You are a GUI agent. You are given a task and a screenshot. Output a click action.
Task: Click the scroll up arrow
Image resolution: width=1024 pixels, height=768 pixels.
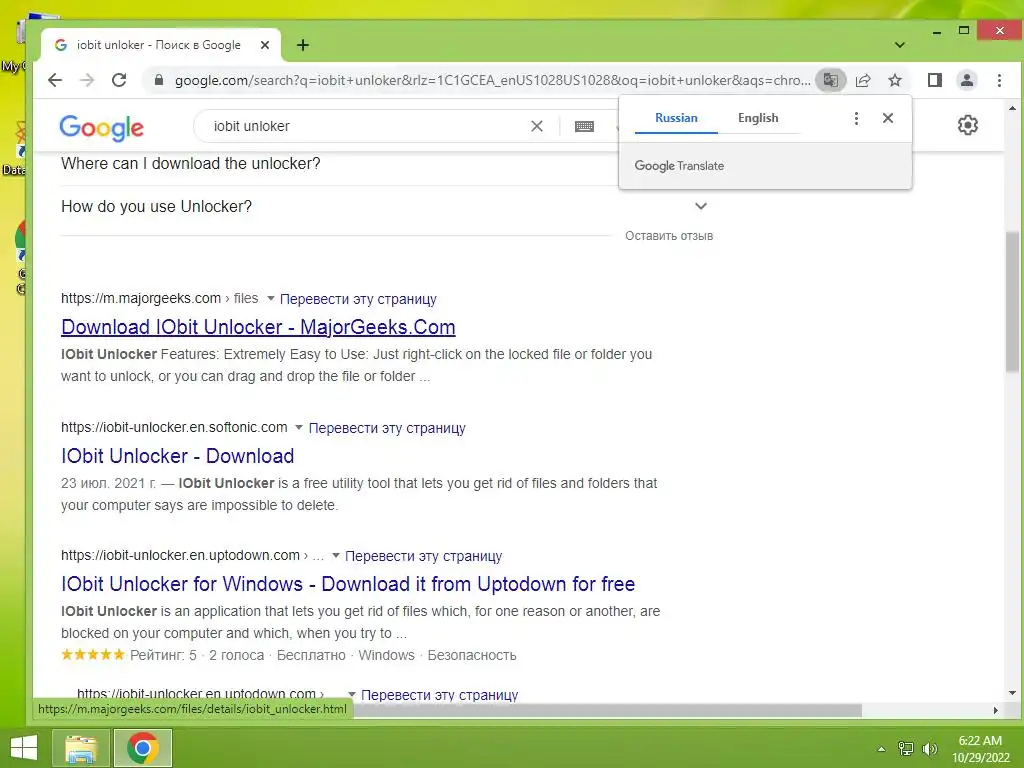coord(1012,108)
